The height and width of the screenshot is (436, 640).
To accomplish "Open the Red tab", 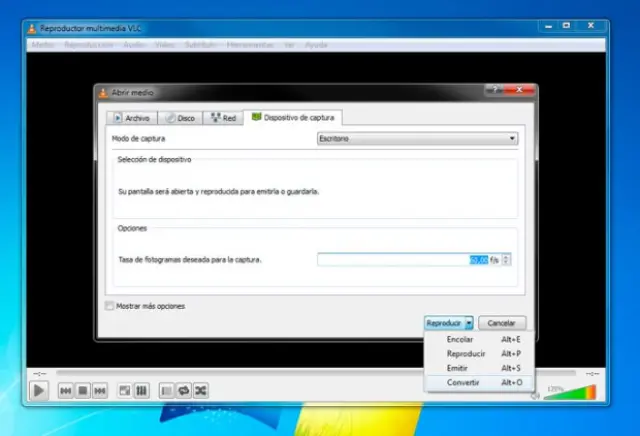I will pos(223,118).
